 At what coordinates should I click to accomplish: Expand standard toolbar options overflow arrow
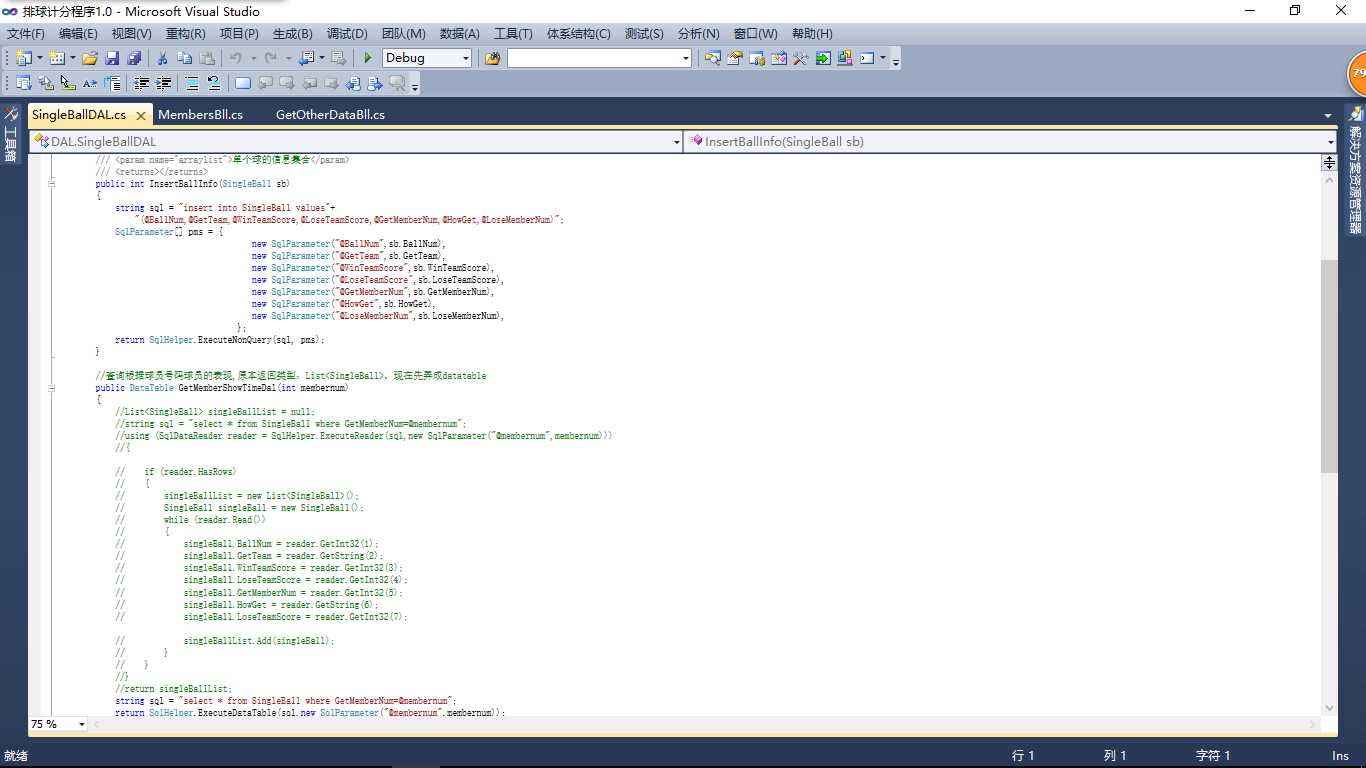[895, 60]
